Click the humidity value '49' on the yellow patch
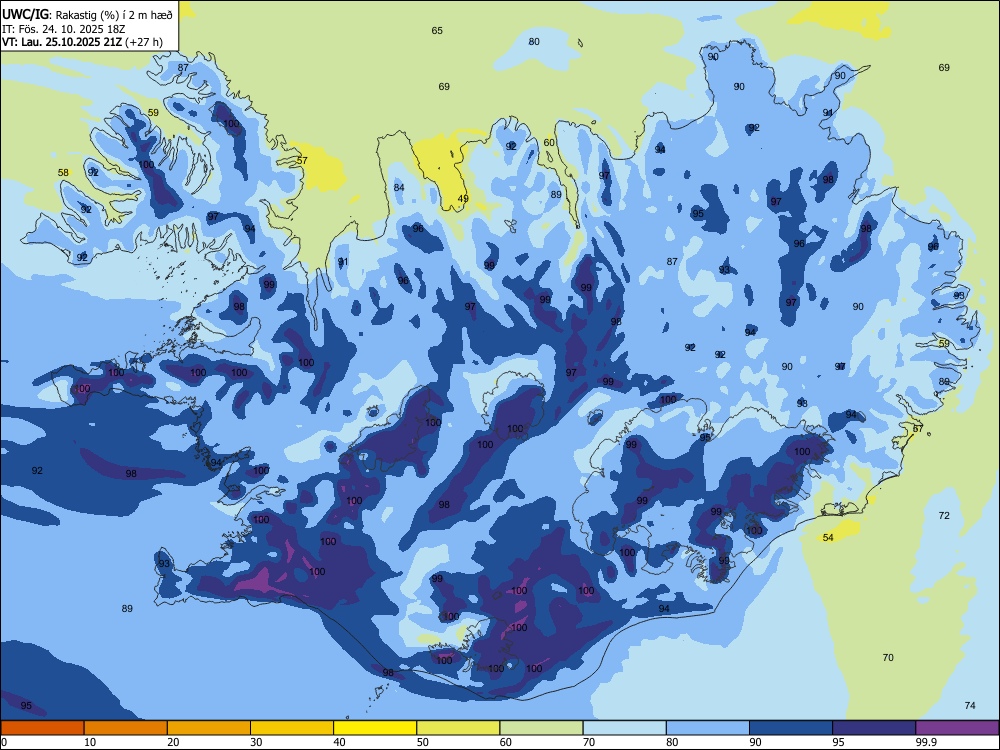 click(x=463, y=198)
